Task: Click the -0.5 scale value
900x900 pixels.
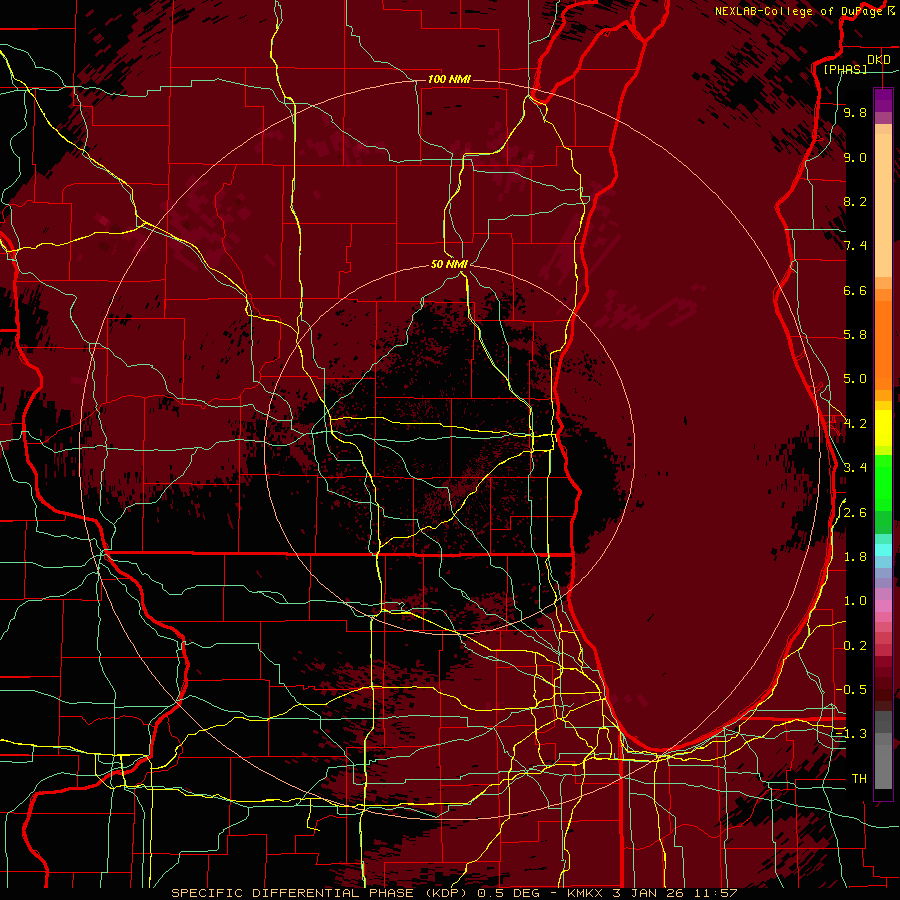Action: [x=851, y=690]
